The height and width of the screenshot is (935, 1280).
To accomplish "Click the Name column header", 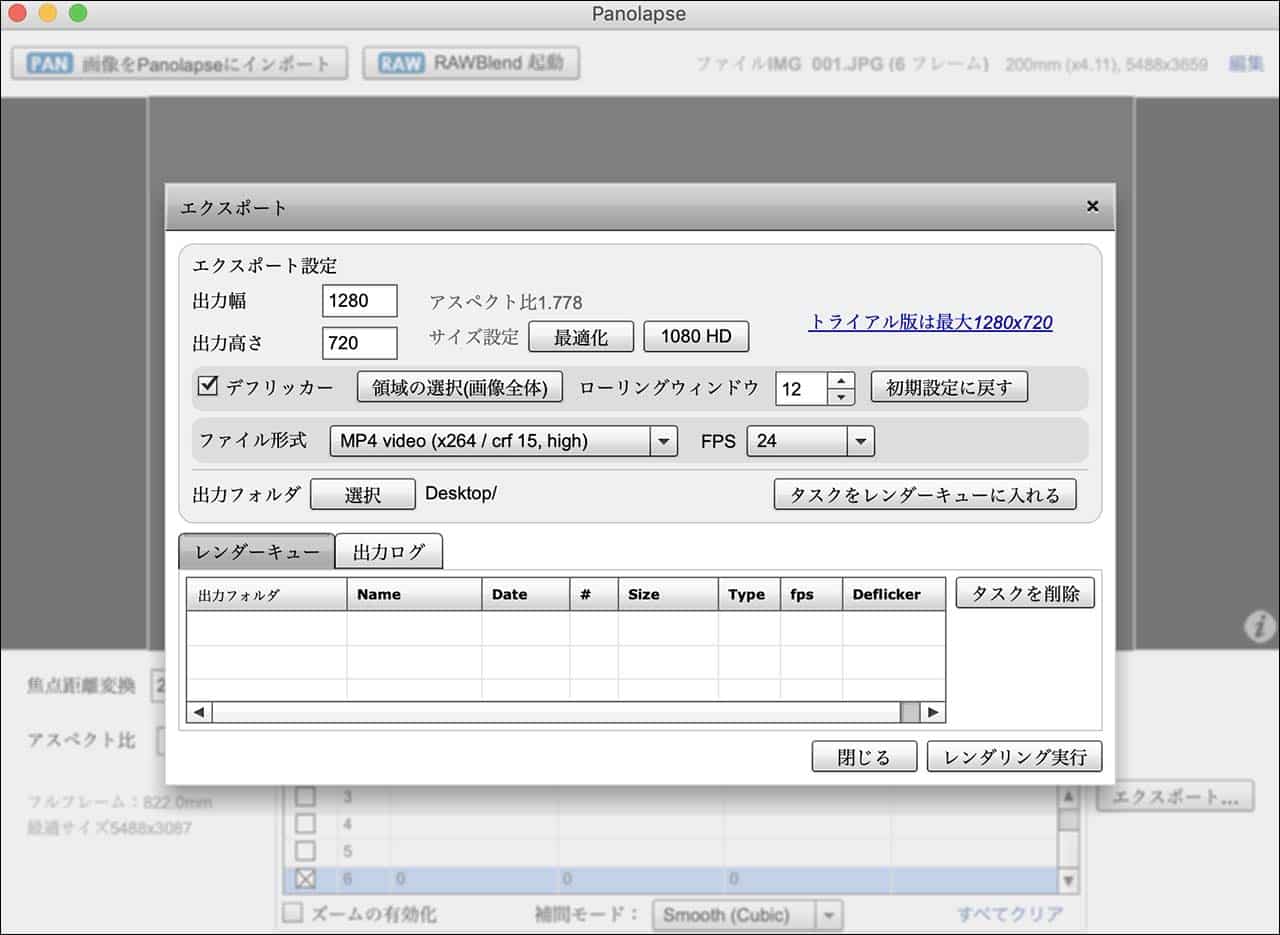I will coord(414,594).
